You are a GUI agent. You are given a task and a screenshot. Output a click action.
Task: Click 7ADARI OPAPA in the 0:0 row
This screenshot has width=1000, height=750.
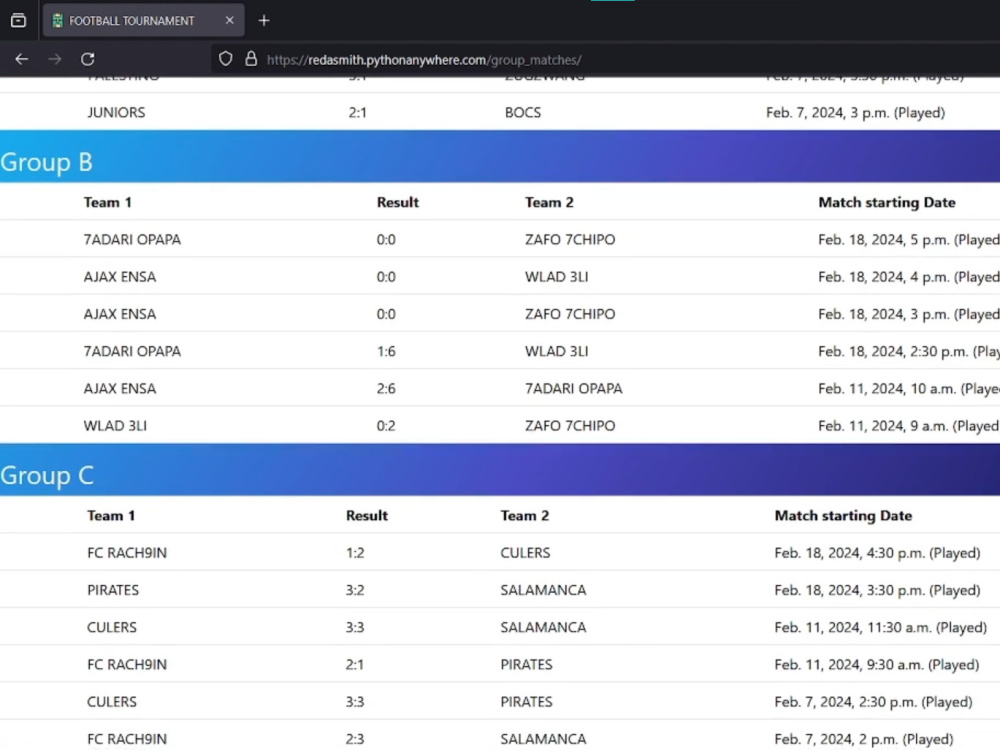(x=132, y=239)
